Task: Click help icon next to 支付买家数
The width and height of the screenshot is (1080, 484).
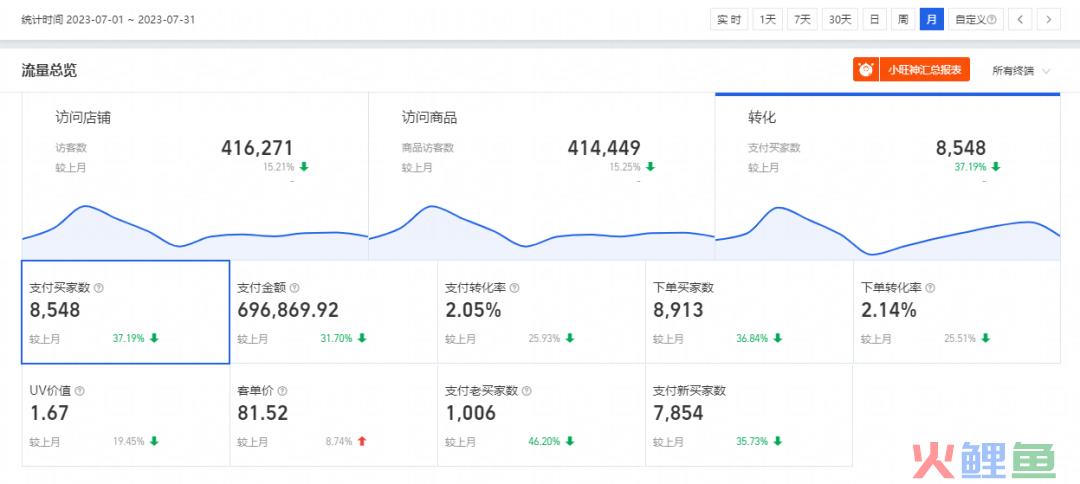Action: tap(98, 288)
